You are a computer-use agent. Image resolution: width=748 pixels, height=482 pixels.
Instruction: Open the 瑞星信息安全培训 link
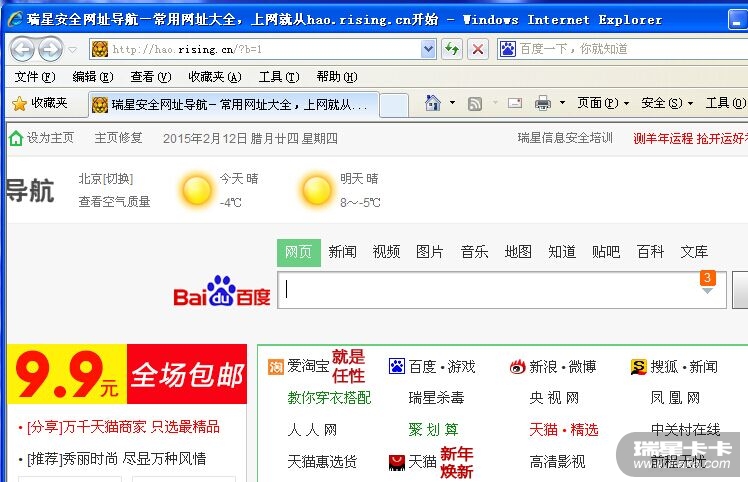click(x=565, y=138)
